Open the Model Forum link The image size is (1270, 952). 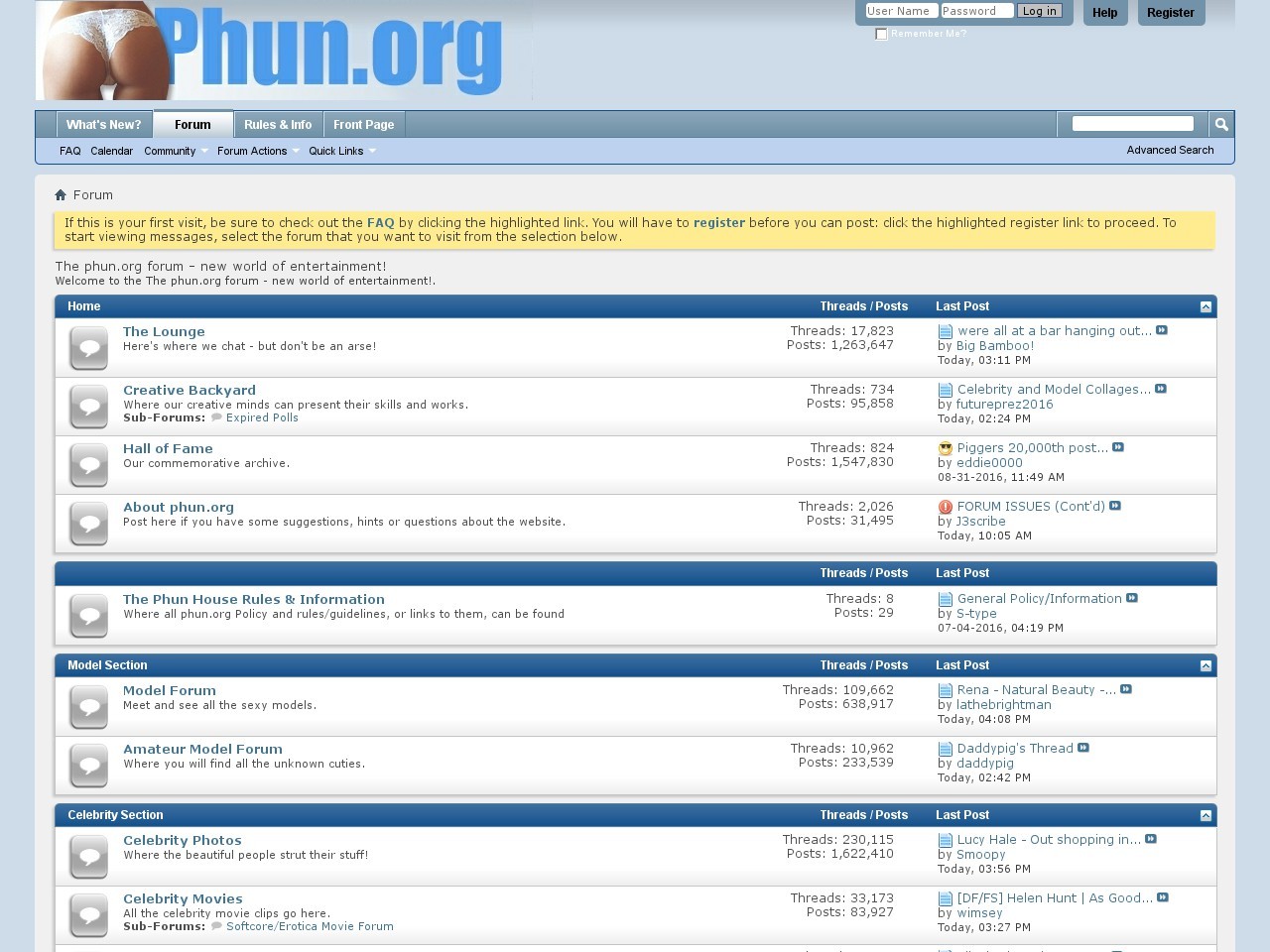click(x=170, y=690)
